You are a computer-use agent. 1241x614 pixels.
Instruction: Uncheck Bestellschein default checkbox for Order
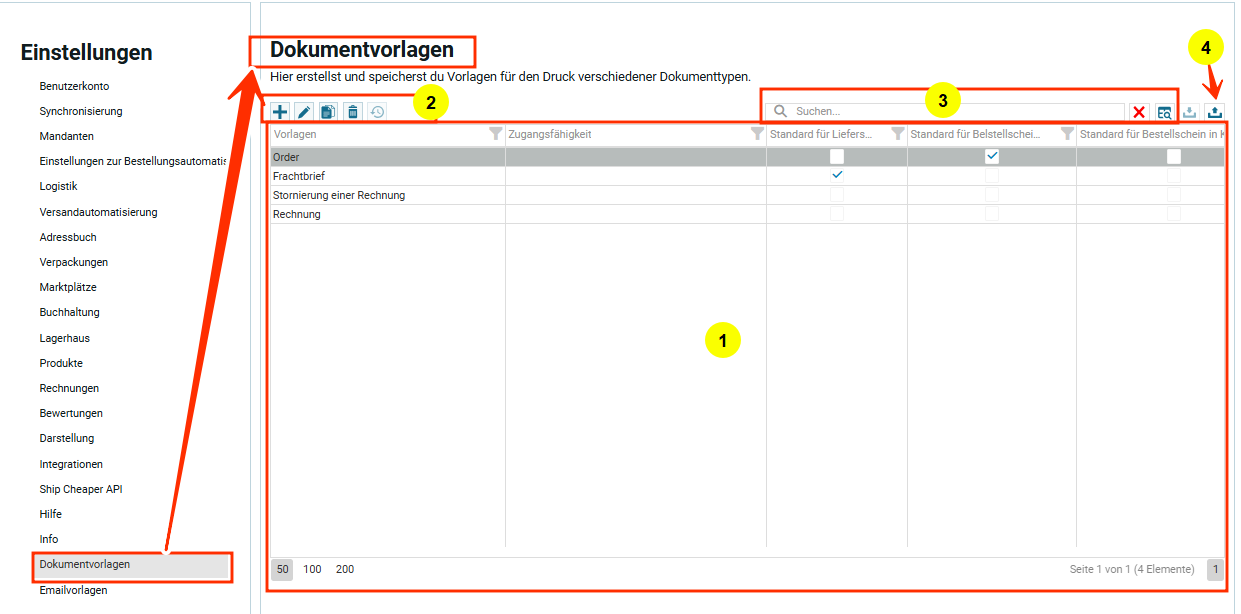992,156
